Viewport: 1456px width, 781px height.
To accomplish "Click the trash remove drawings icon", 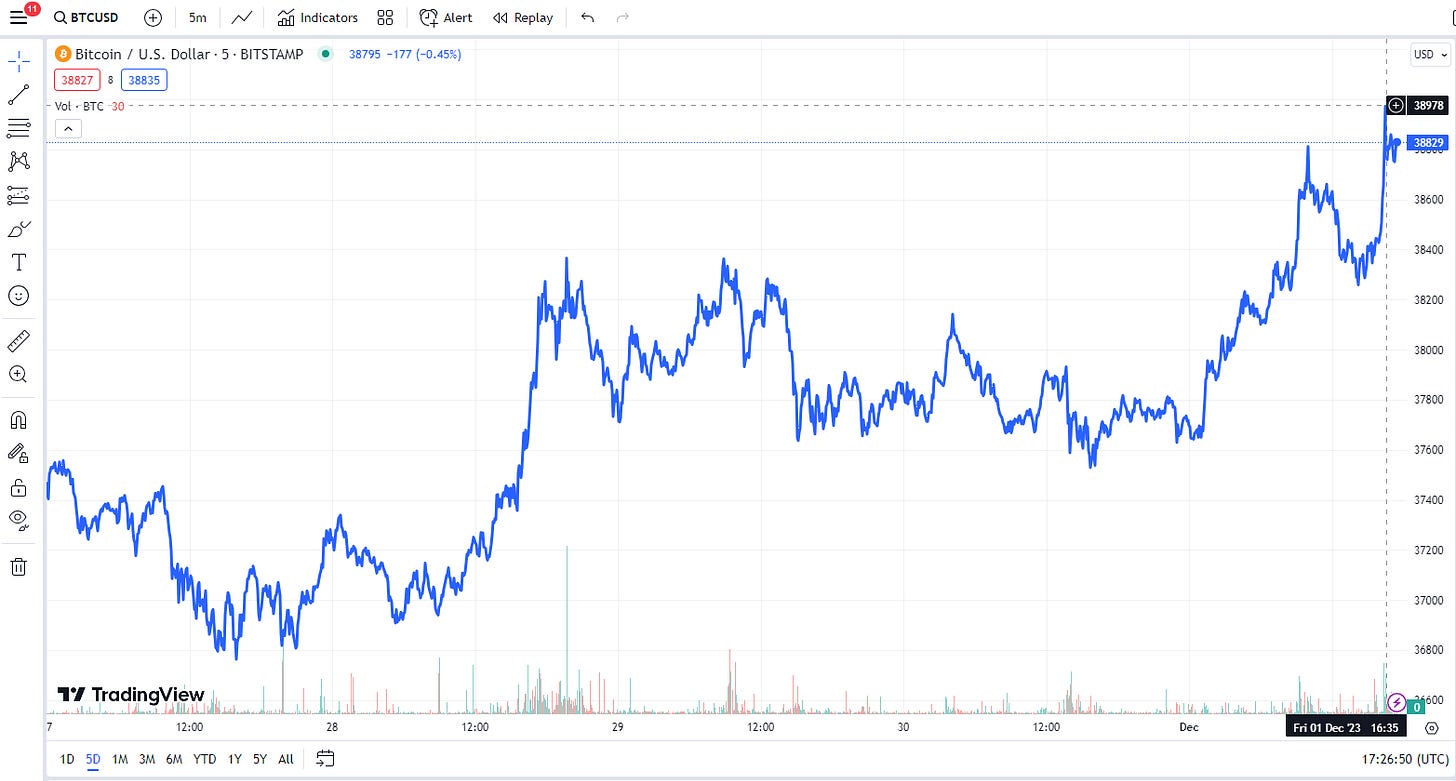I will (18, 567).
